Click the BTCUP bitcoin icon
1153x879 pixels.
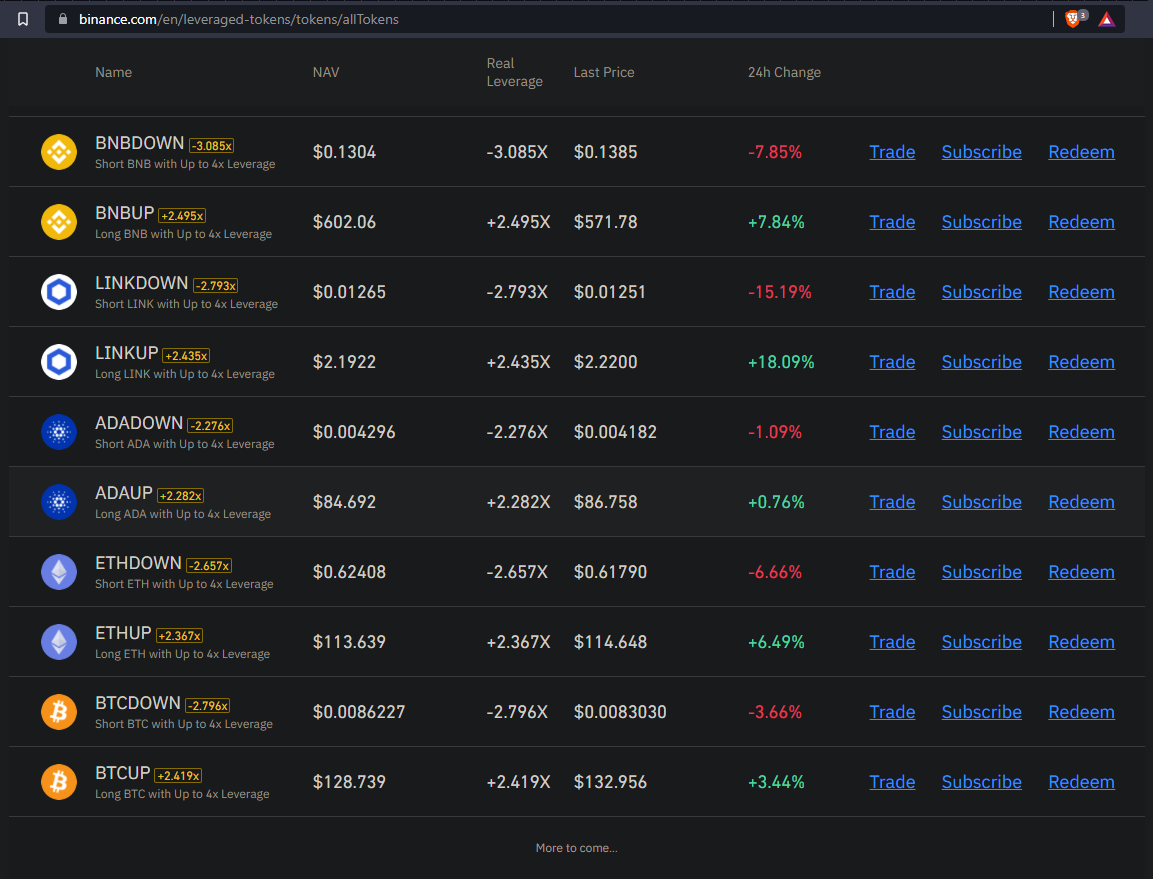[59, 782]
